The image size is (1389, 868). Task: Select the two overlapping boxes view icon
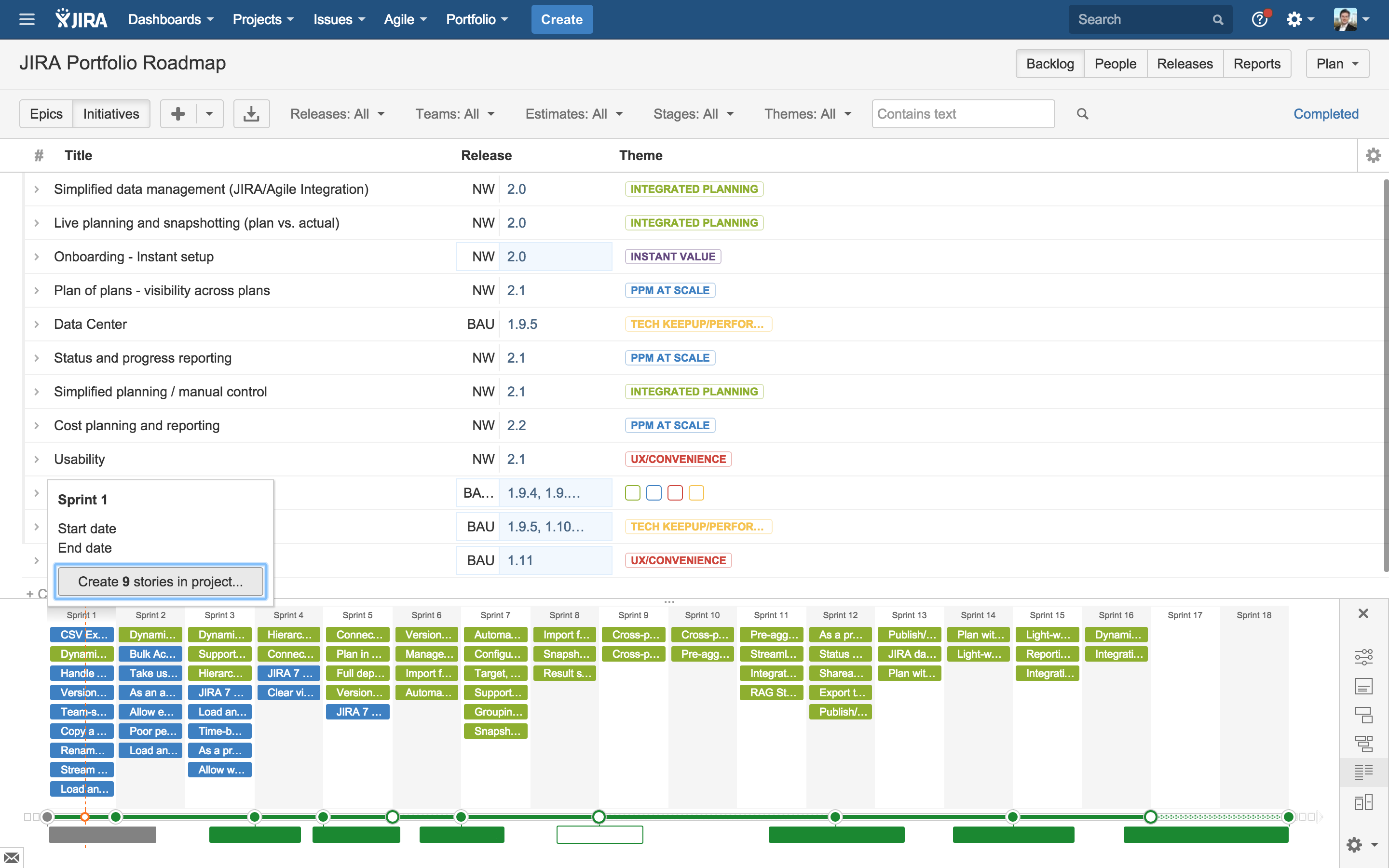tap(1364, 715)
